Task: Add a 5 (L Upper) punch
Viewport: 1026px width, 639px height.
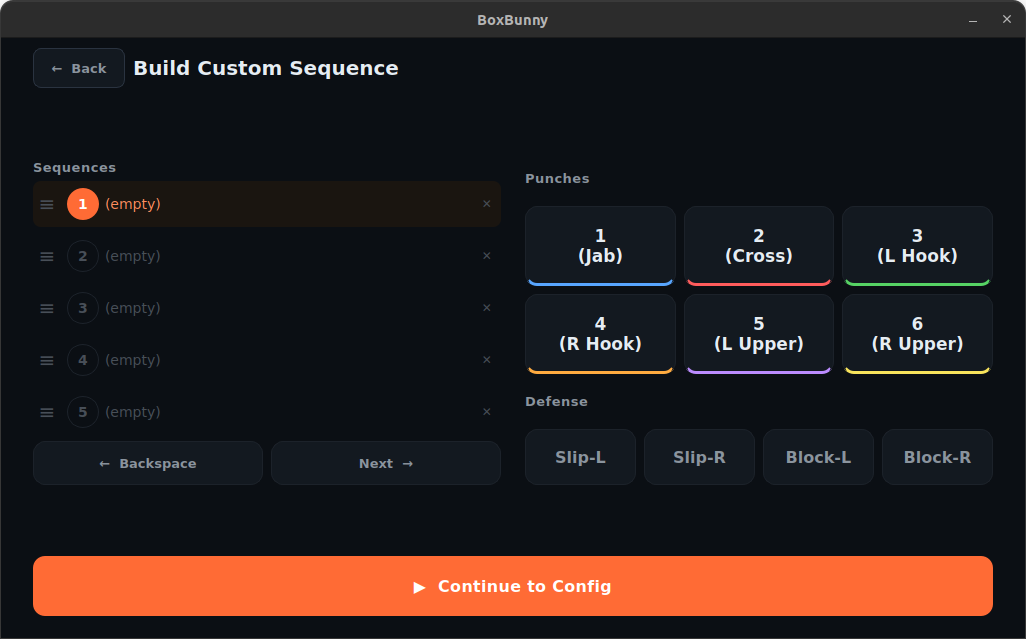Action: [758, 333]
